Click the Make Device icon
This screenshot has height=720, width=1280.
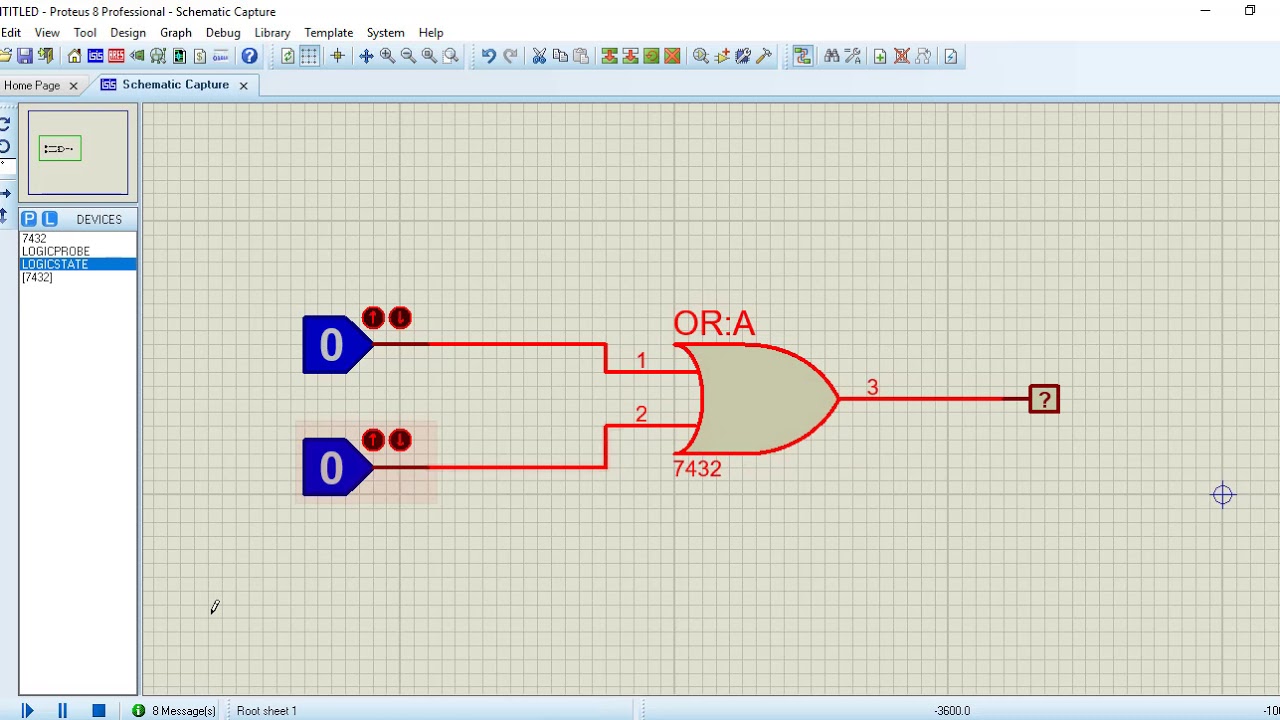(722, 56)
